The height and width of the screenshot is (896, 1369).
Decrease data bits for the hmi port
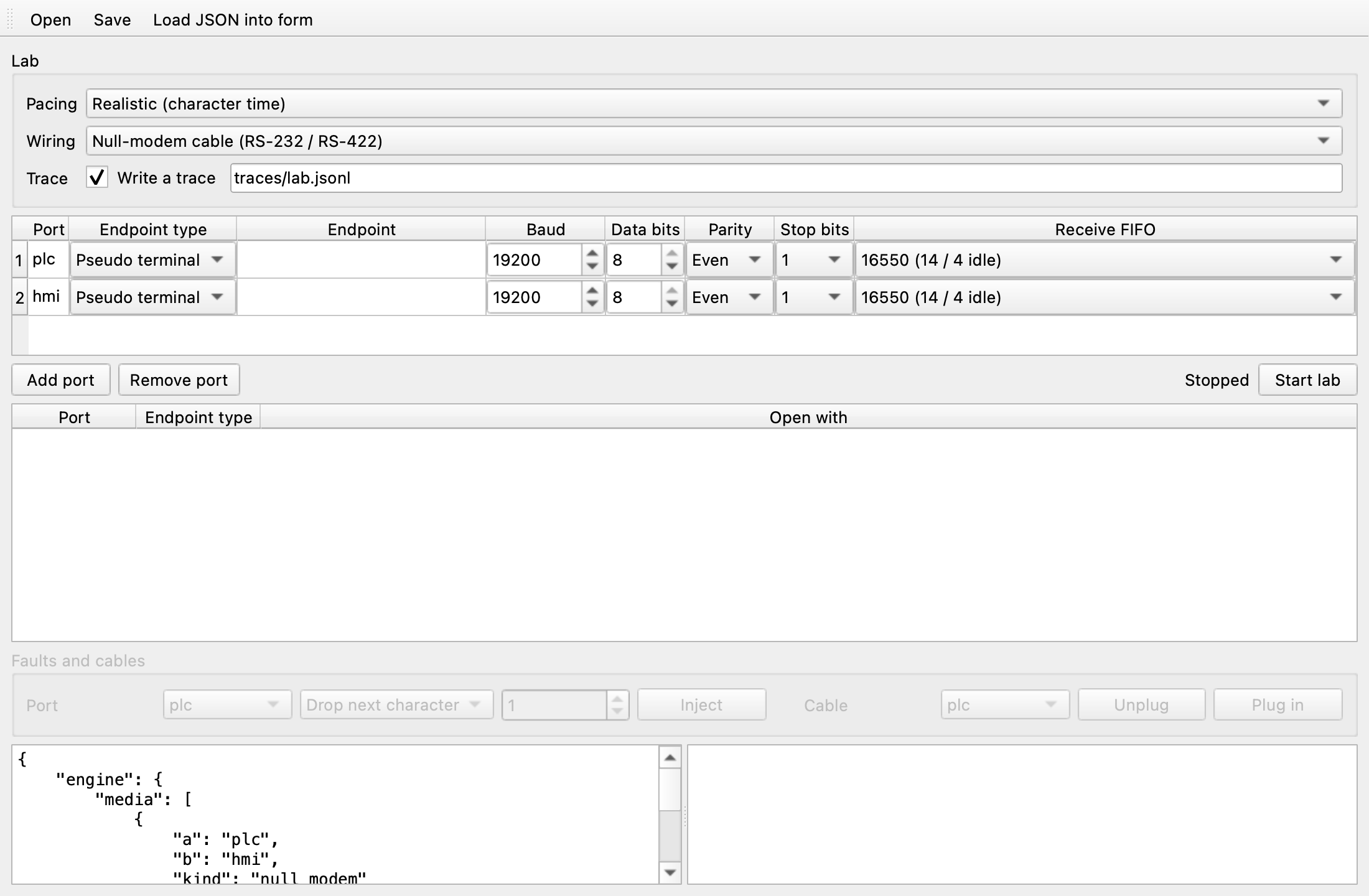point(671,304)
